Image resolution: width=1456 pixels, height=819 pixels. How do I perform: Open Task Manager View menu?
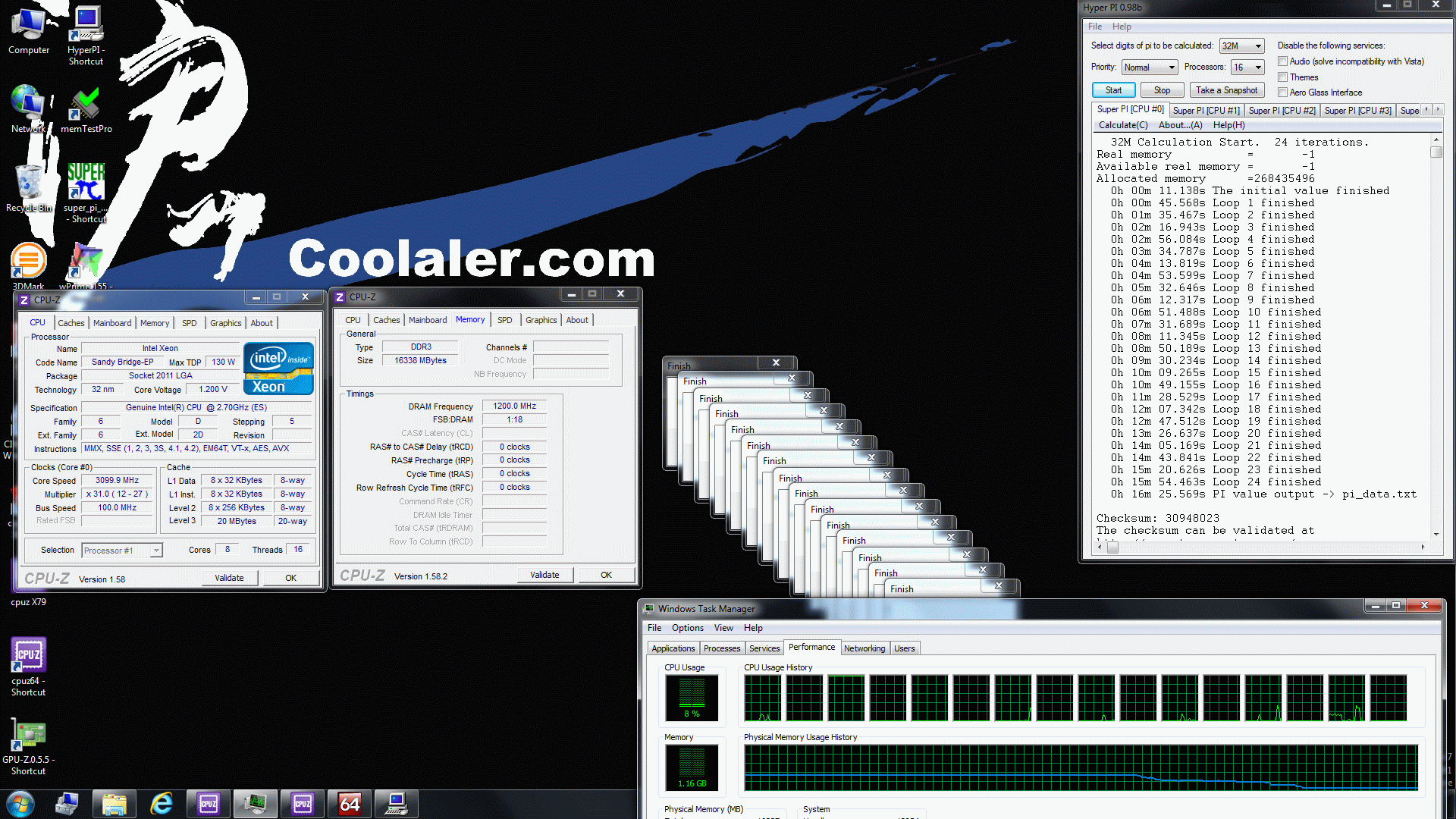click(x=723, y=628)
